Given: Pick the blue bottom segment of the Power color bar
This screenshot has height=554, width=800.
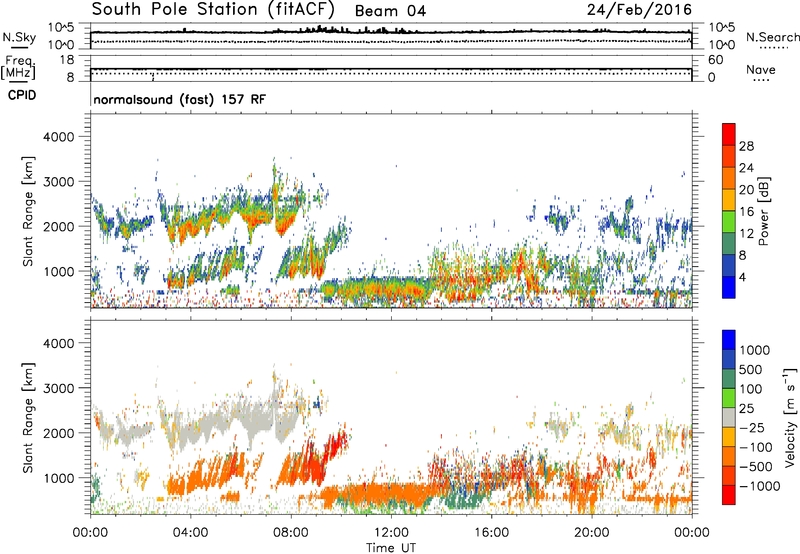Looking at the screenshot, I should click(x=729, y=287).
